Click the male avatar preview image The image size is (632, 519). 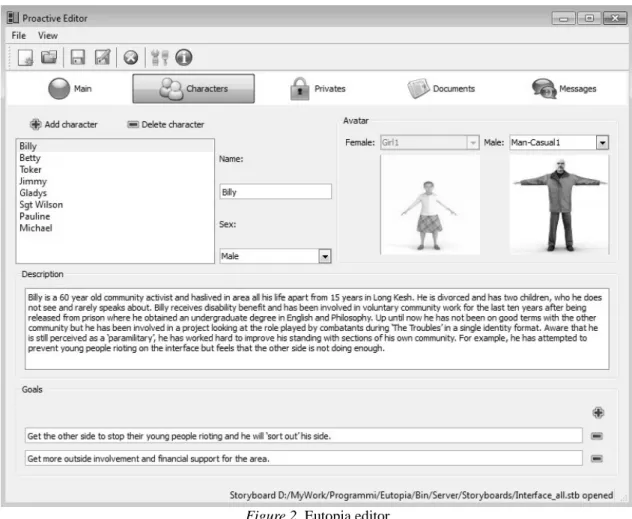(559, 205)
